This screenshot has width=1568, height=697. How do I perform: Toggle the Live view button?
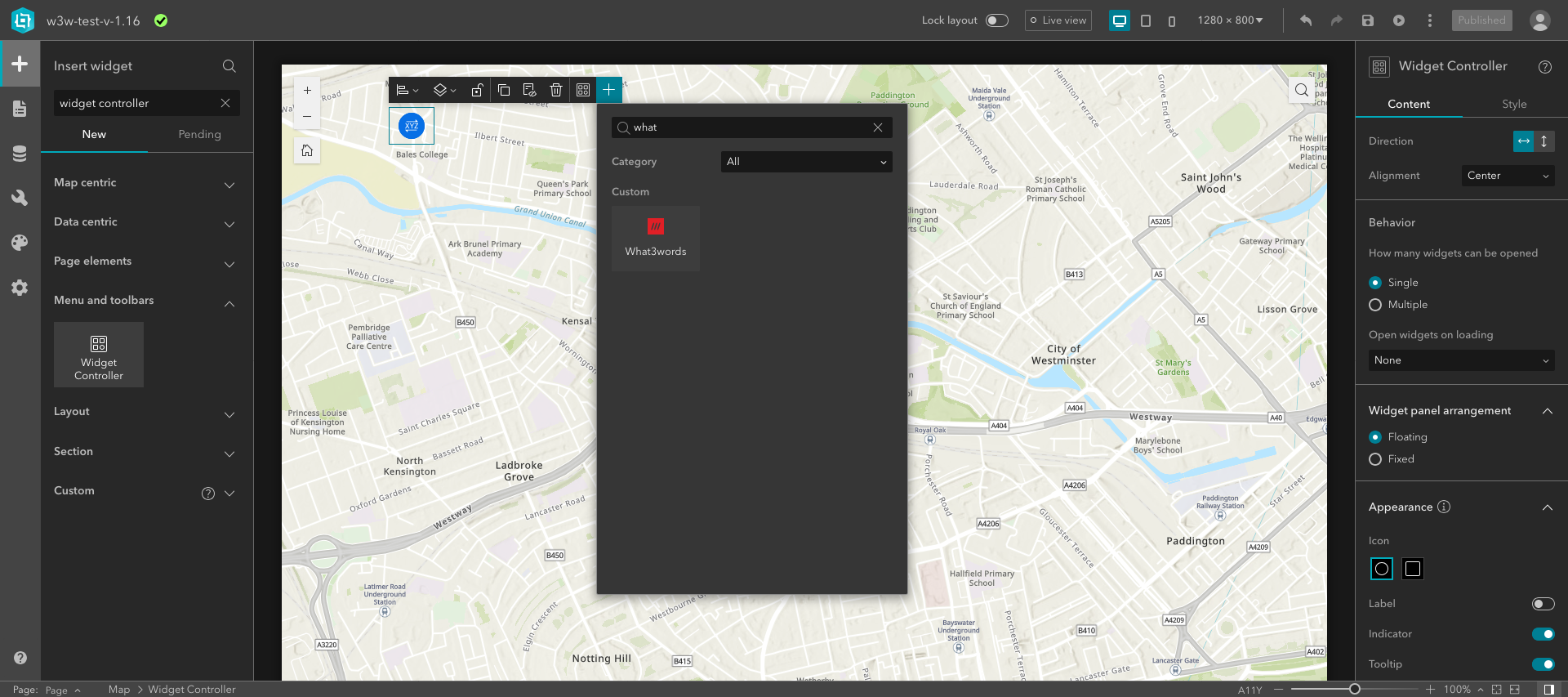tap(1058, 20)
